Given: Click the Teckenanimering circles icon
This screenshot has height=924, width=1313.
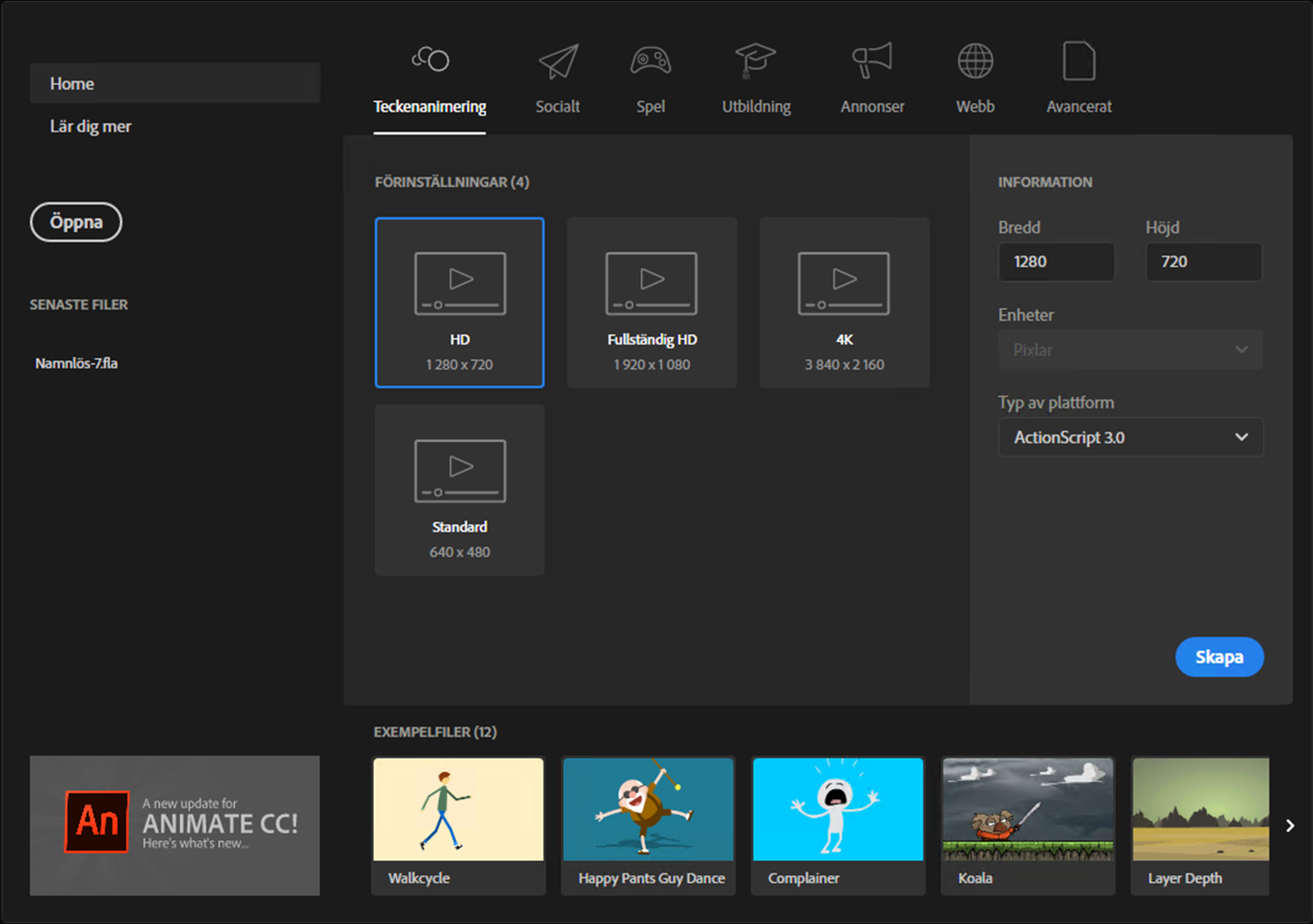Looking at the screenshot, I should point(431,59).
